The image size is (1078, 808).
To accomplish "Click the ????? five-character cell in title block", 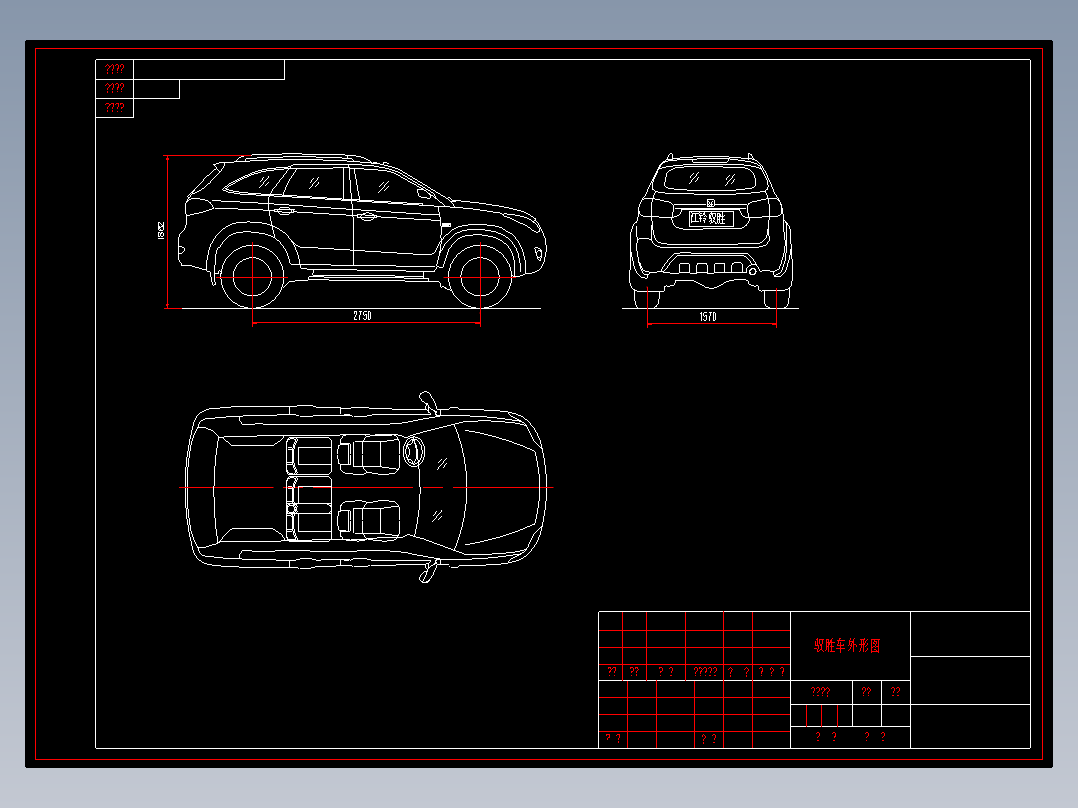I will point(705,672).
